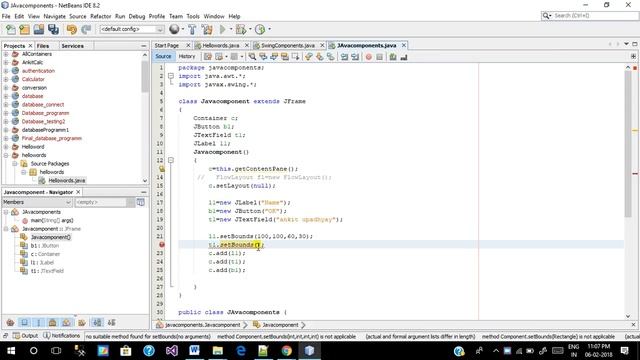This screenshot has height=360, width=640.
Task: Toggle Show Inner Classes in Navigator
Action: tap(67, 322)
